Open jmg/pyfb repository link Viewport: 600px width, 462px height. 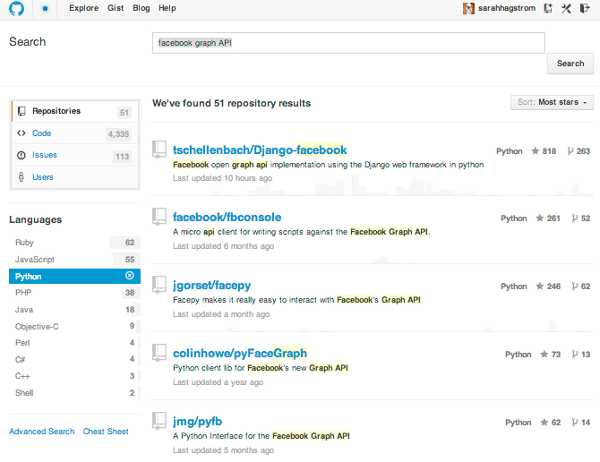pos(197,421)
